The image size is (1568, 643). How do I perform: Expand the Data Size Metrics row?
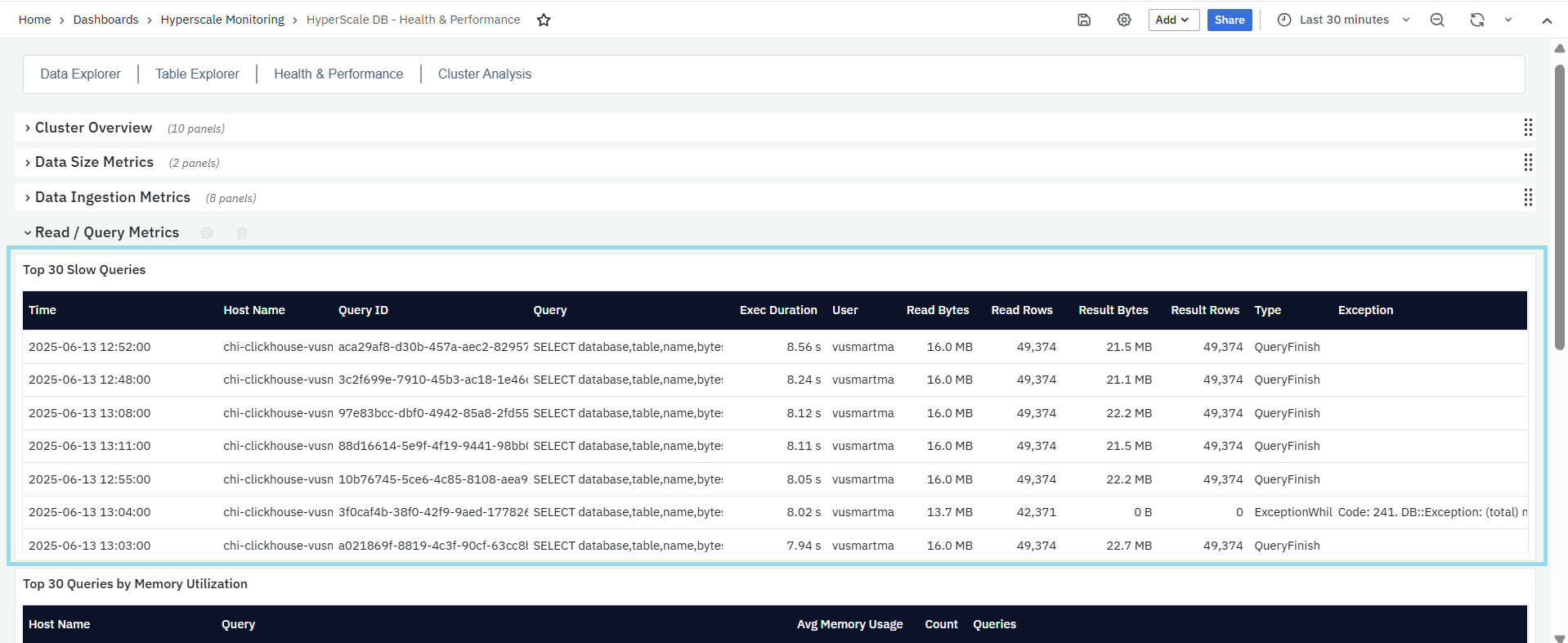93,162
